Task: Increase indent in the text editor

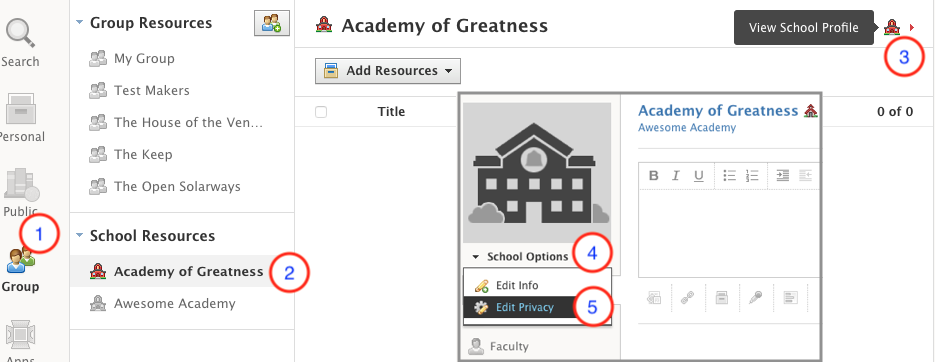Action: 782,175
